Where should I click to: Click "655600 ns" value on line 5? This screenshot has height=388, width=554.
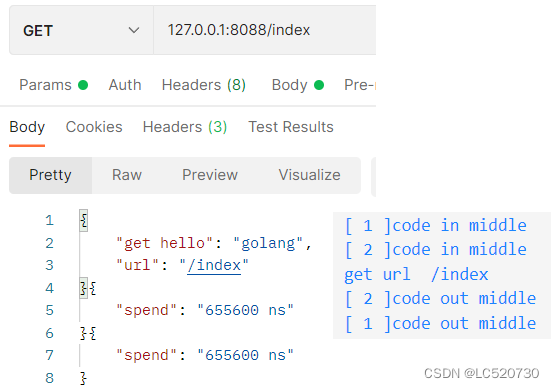[245, 310]
